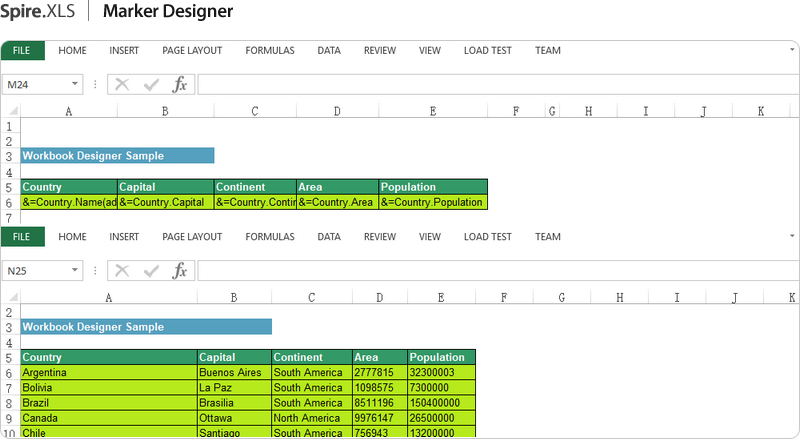Viewport: 800px width, 440px height.
Task: Click the formula bar input beside the M24 name box
Action: (x=495, y=85)
